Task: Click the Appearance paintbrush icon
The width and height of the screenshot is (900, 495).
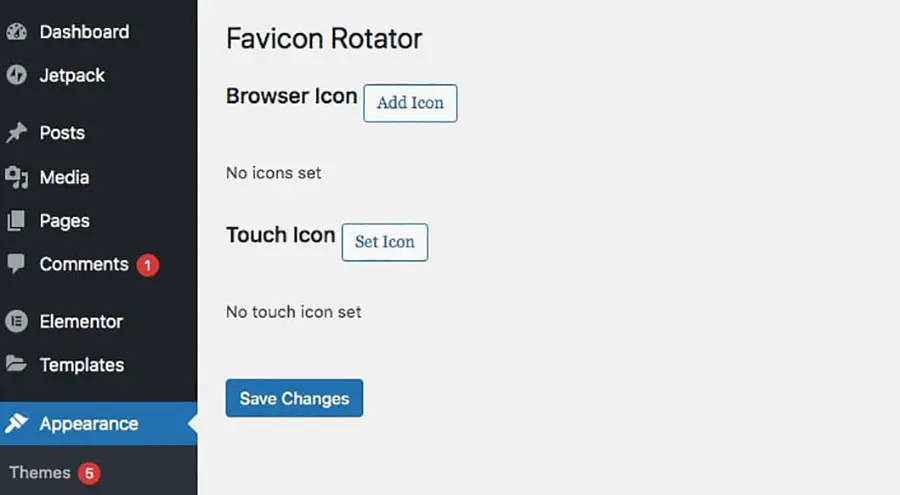Action: [x=16, y=424]
